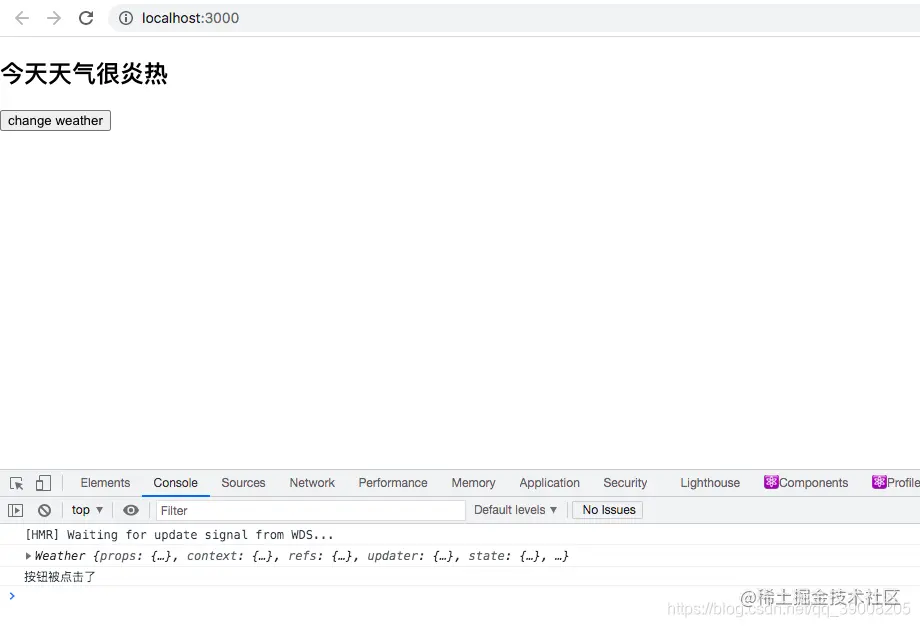Open the Default levels dropdown

coord(515,510)
